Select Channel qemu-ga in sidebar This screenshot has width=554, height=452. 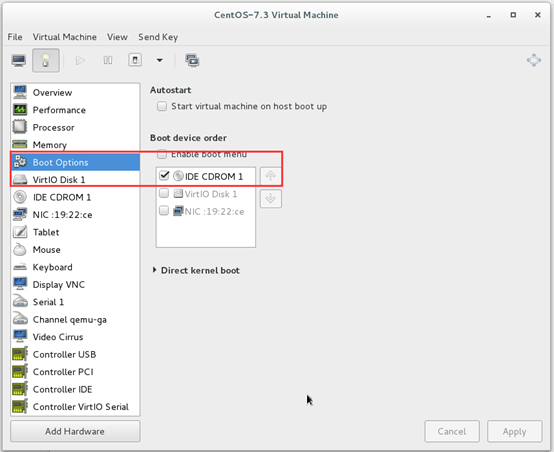point(75,319)
